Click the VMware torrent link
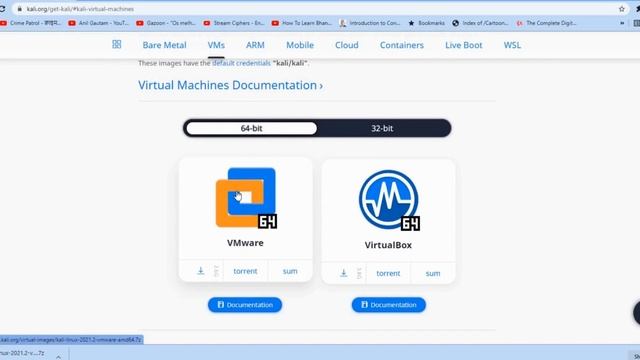Screen dimensions: 640x360 pyautogui.click(x=245, y=271)
